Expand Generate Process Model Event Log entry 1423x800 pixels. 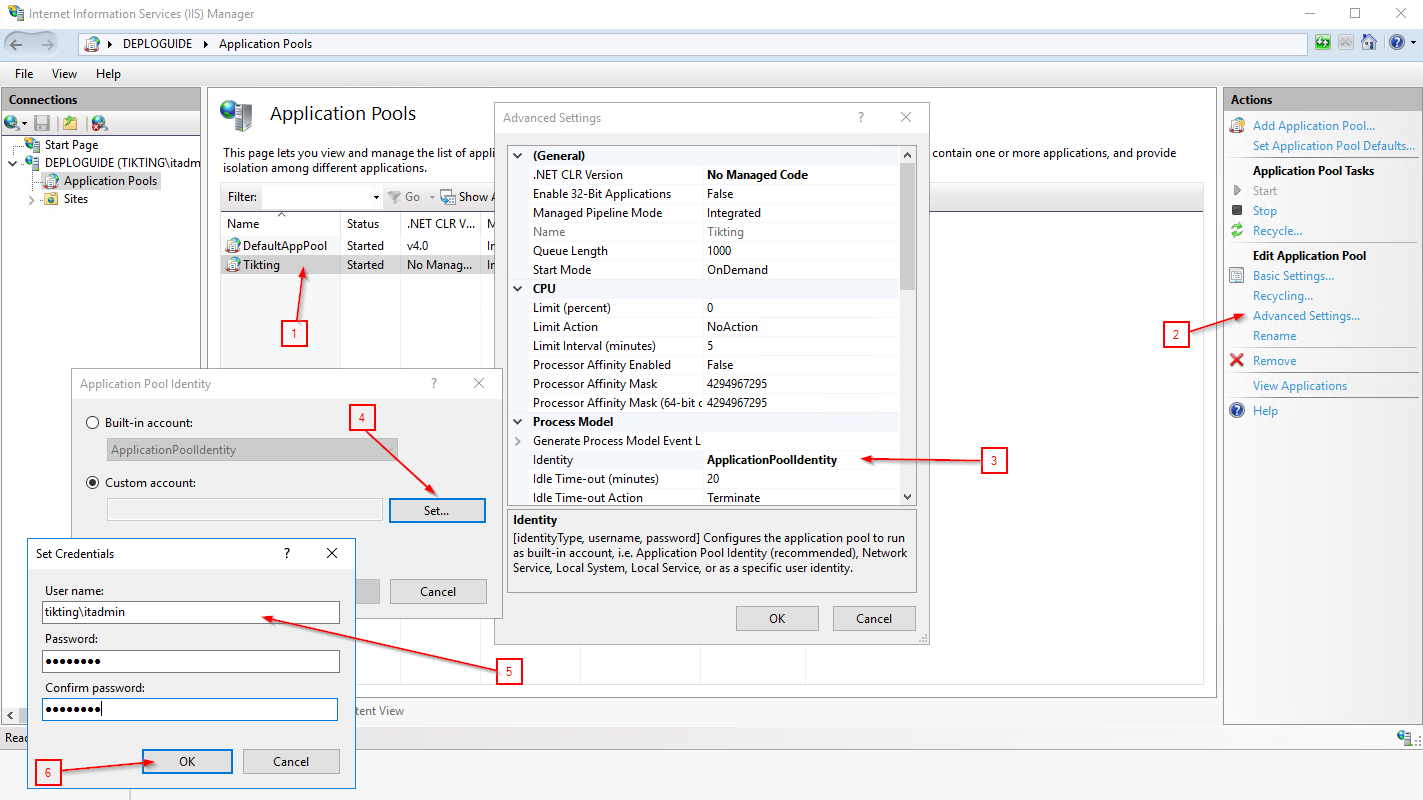(x=518, y=441)
